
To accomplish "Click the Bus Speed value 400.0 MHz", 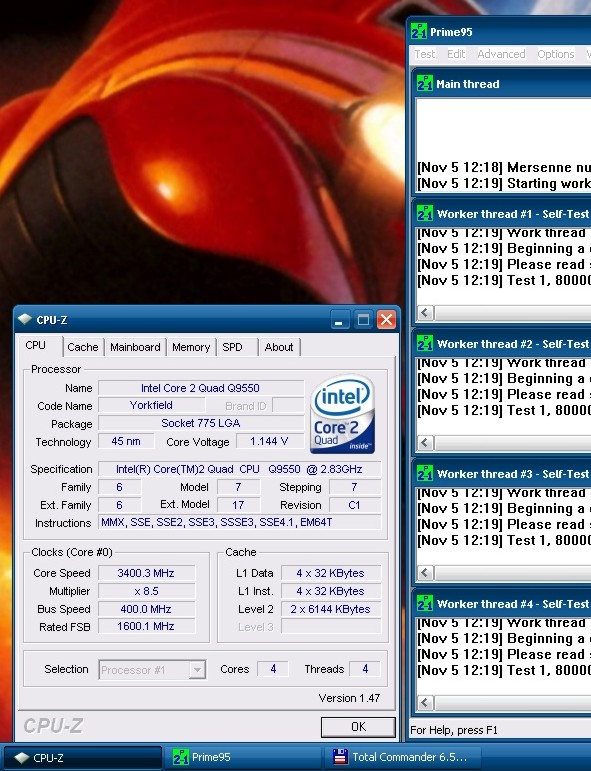I will pos(147,609).
